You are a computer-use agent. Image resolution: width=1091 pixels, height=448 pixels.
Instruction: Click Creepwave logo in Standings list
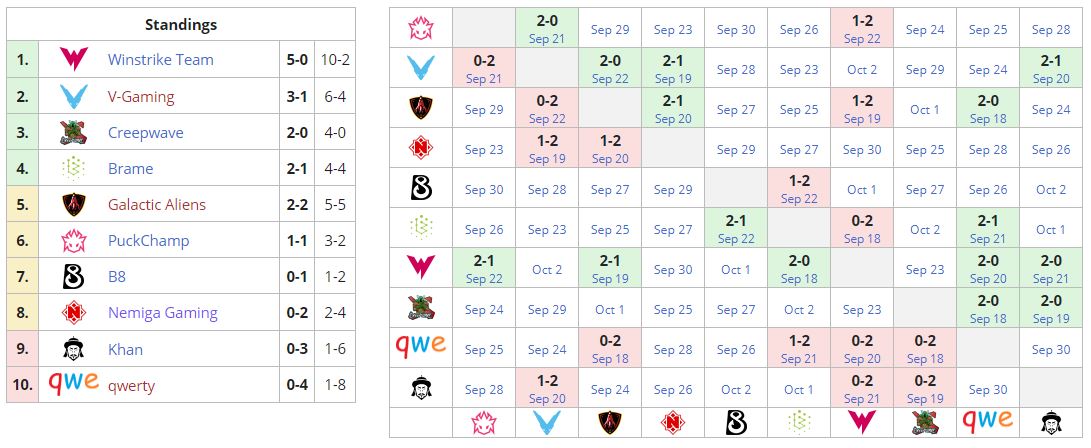(73, 133)
